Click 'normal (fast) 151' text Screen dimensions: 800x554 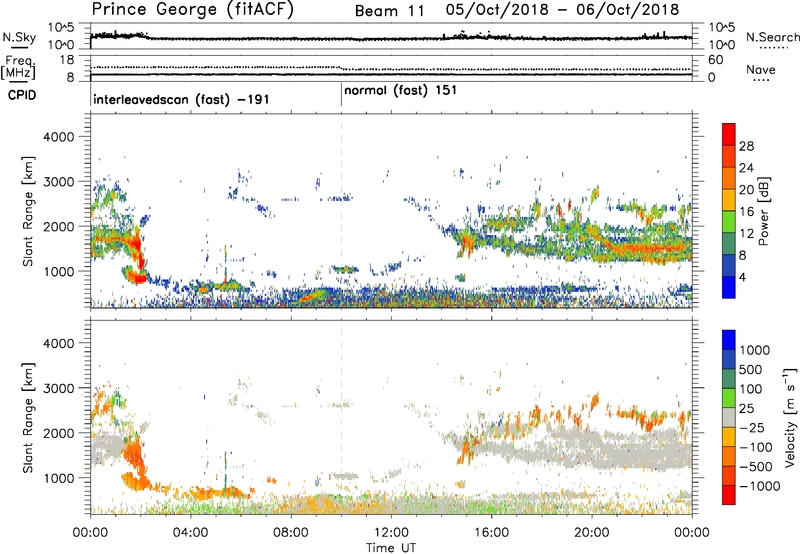click(401, 91)
